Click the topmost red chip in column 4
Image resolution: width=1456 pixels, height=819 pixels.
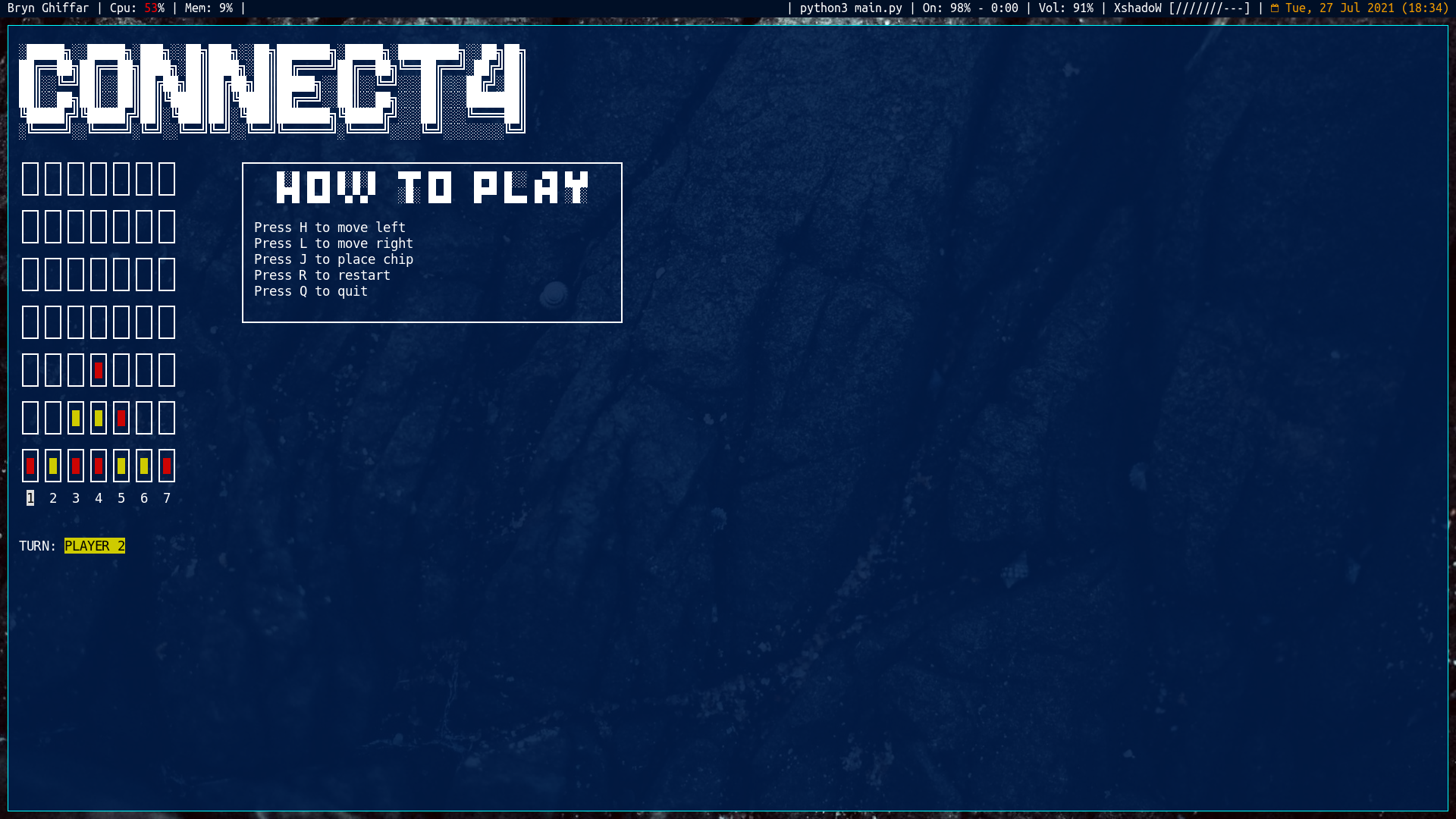[99, 370]
